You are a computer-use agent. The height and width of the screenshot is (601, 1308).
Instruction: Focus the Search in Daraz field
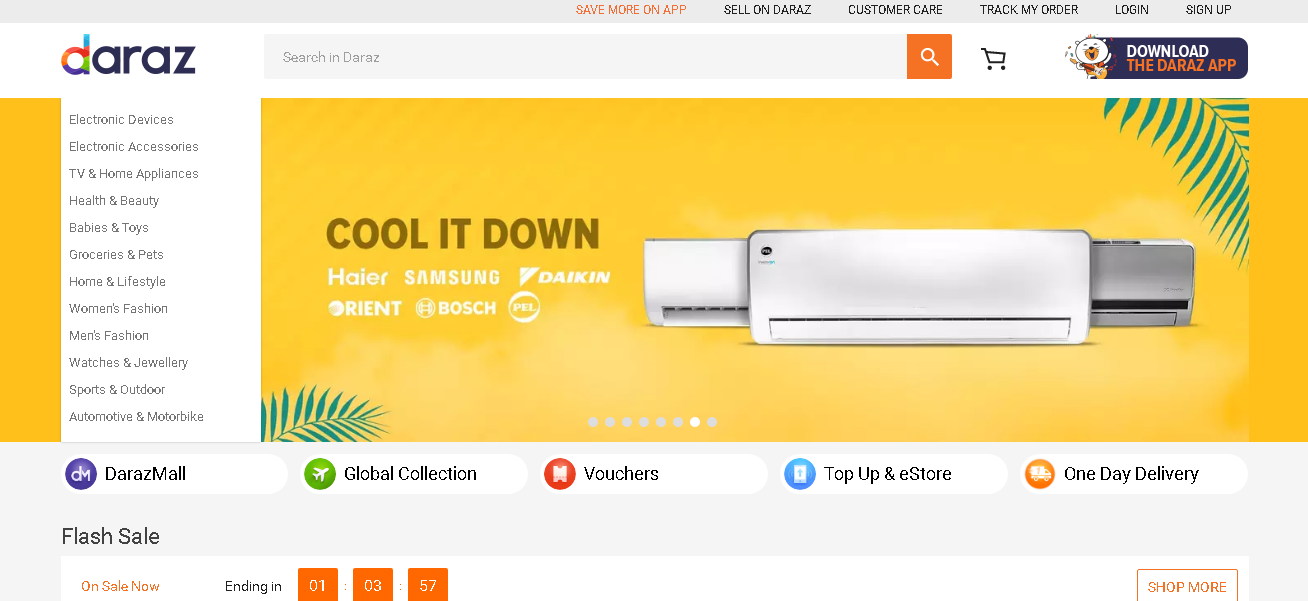(585, 57)
